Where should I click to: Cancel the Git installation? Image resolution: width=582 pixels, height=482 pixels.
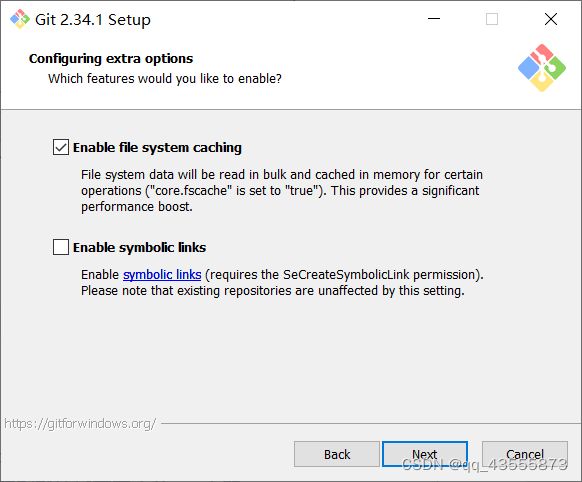(525, 454)
